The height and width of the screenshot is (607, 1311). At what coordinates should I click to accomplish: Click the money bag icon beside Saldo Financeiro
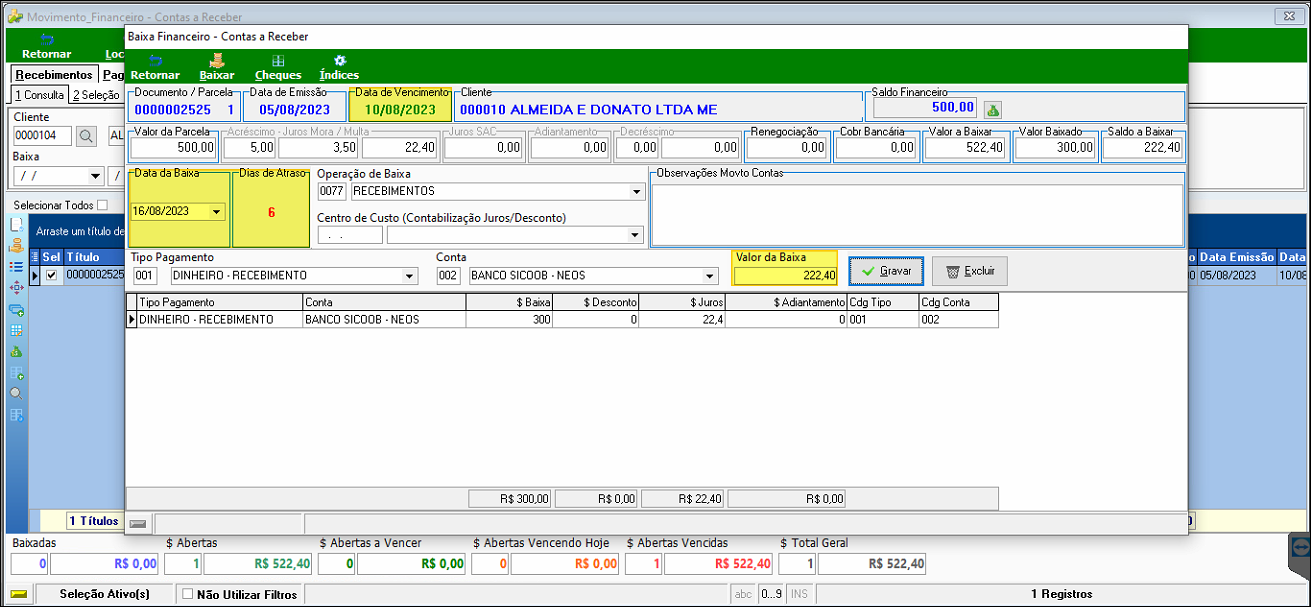tap(993, 109)
